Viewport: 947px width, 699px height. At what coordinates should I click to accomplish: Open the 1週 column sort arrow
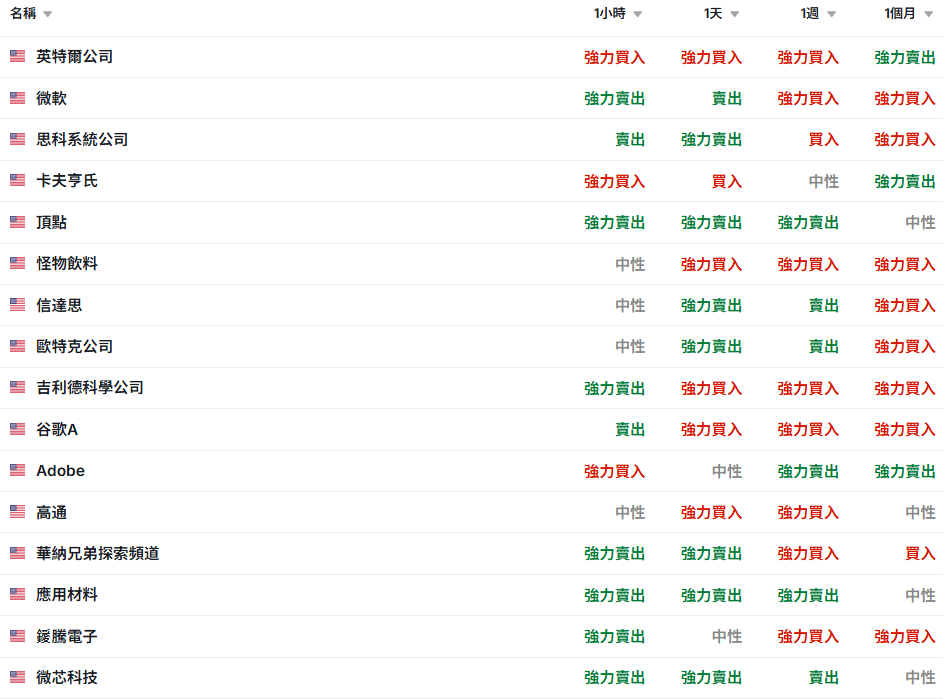pyautogui.click(x=831, y=14)
